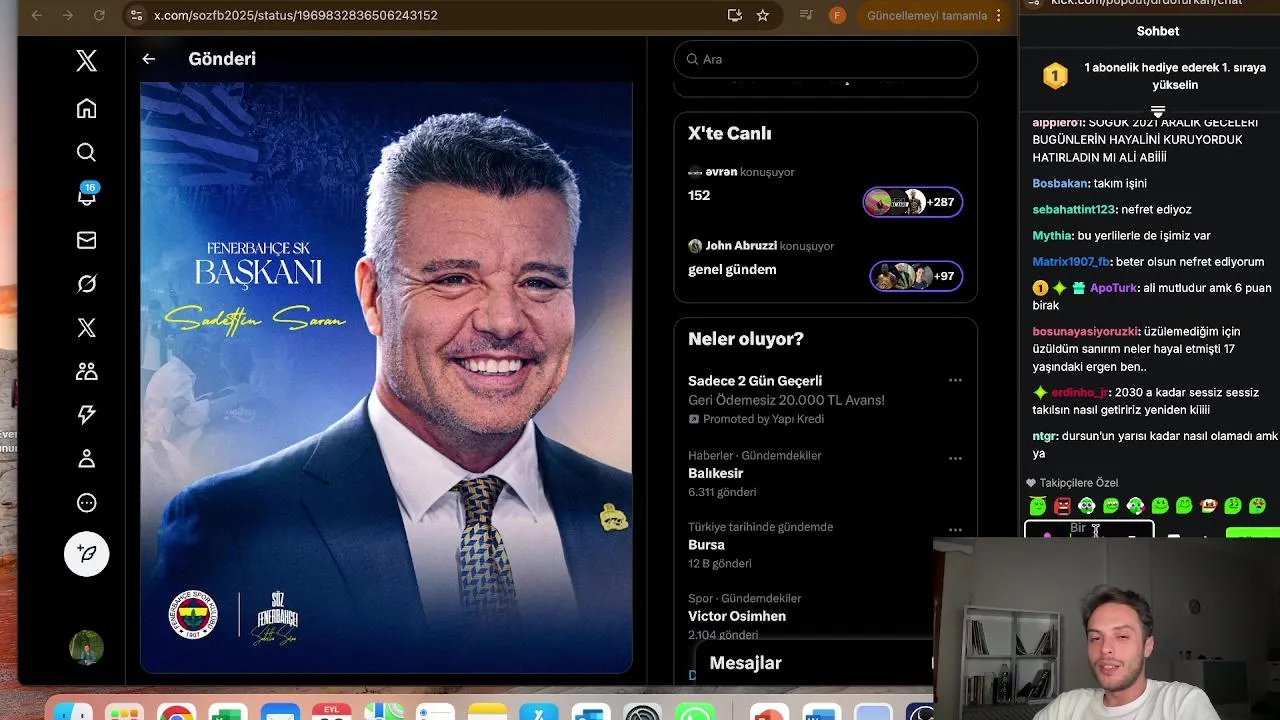Go back from the Gönderi post view
This screenshot has height=720, width=1280.
click(149, 59)
